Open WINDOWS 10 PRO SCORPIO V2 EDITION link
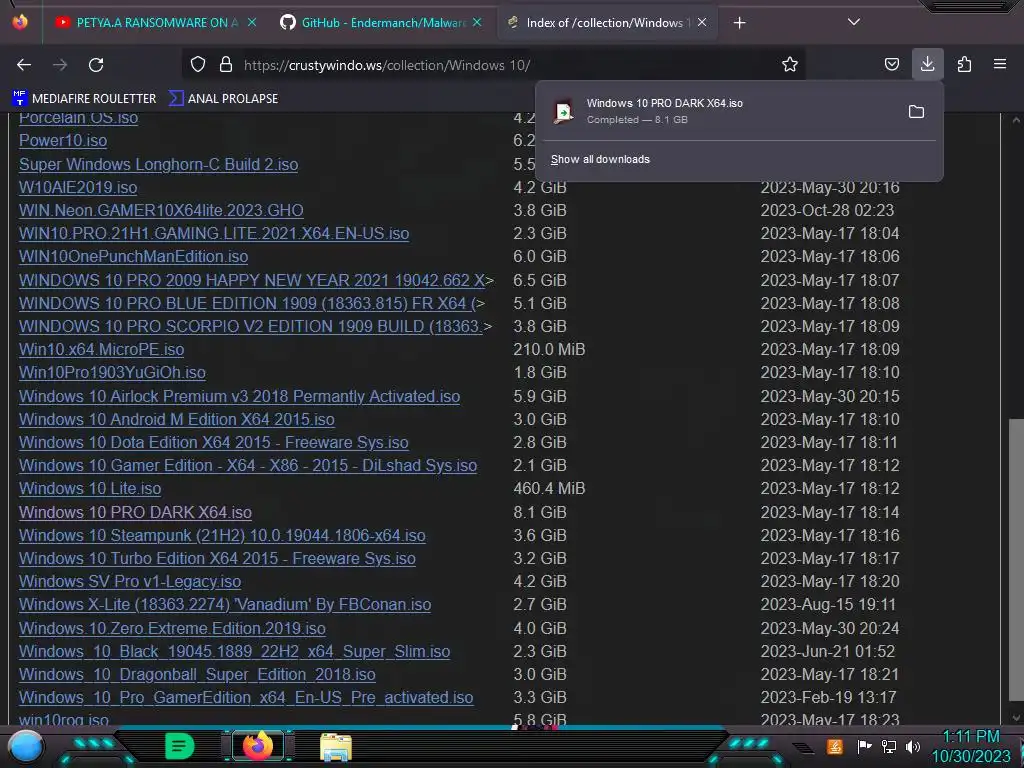Screen dimensions: 1024x768 click(251, 326)
